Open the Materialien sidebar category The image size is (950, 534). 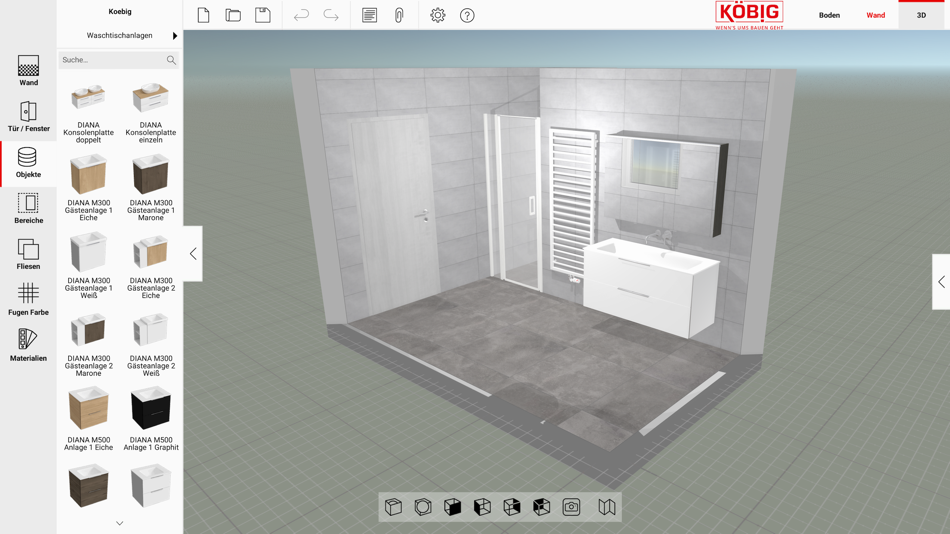pos(28,346)
